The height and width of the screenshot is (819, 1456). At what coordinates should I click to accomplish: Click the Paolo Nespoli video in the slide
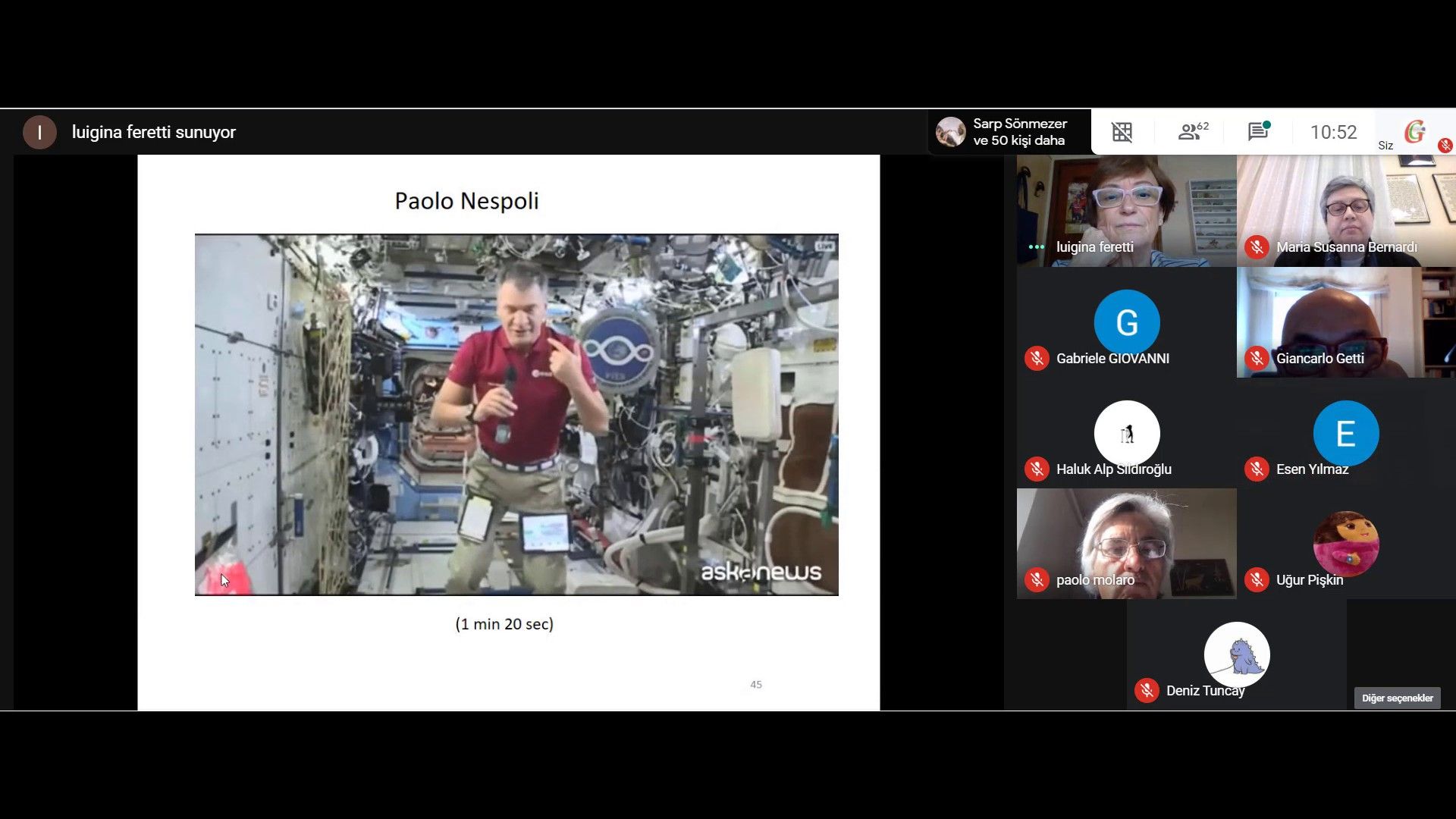click(x=516, y=414)
